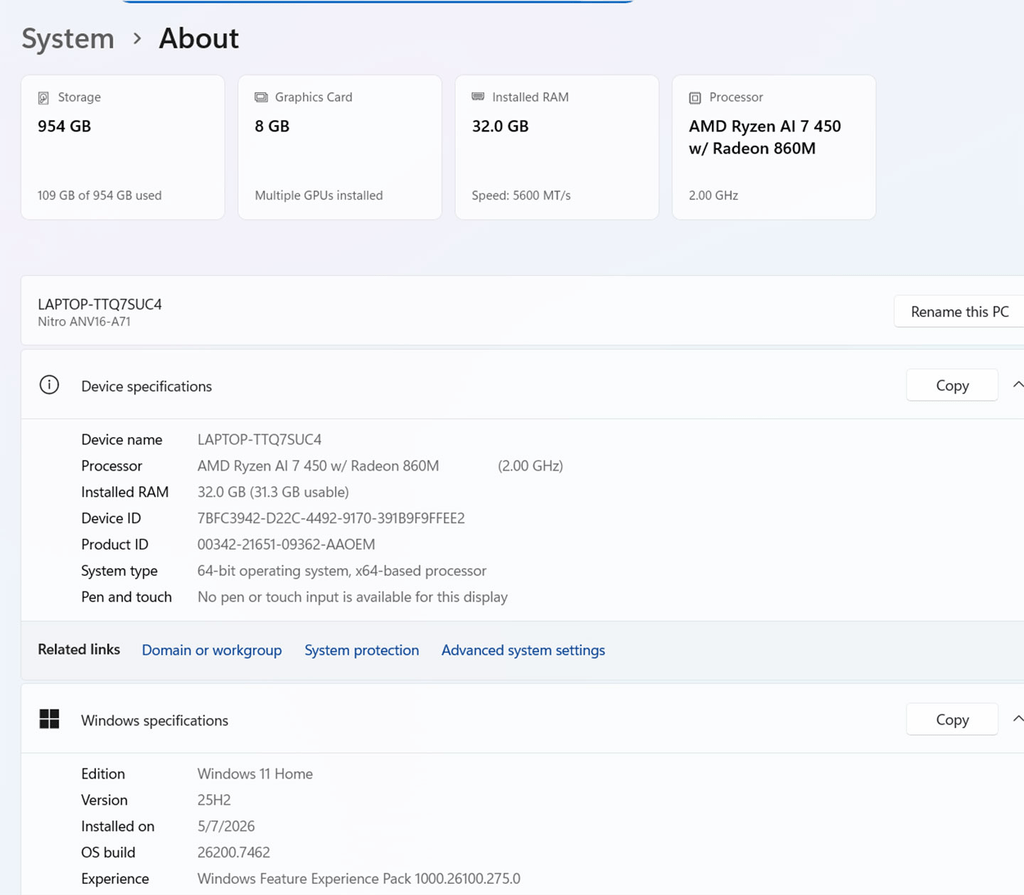Open Advanced system settings link

(x=523, y=650)
